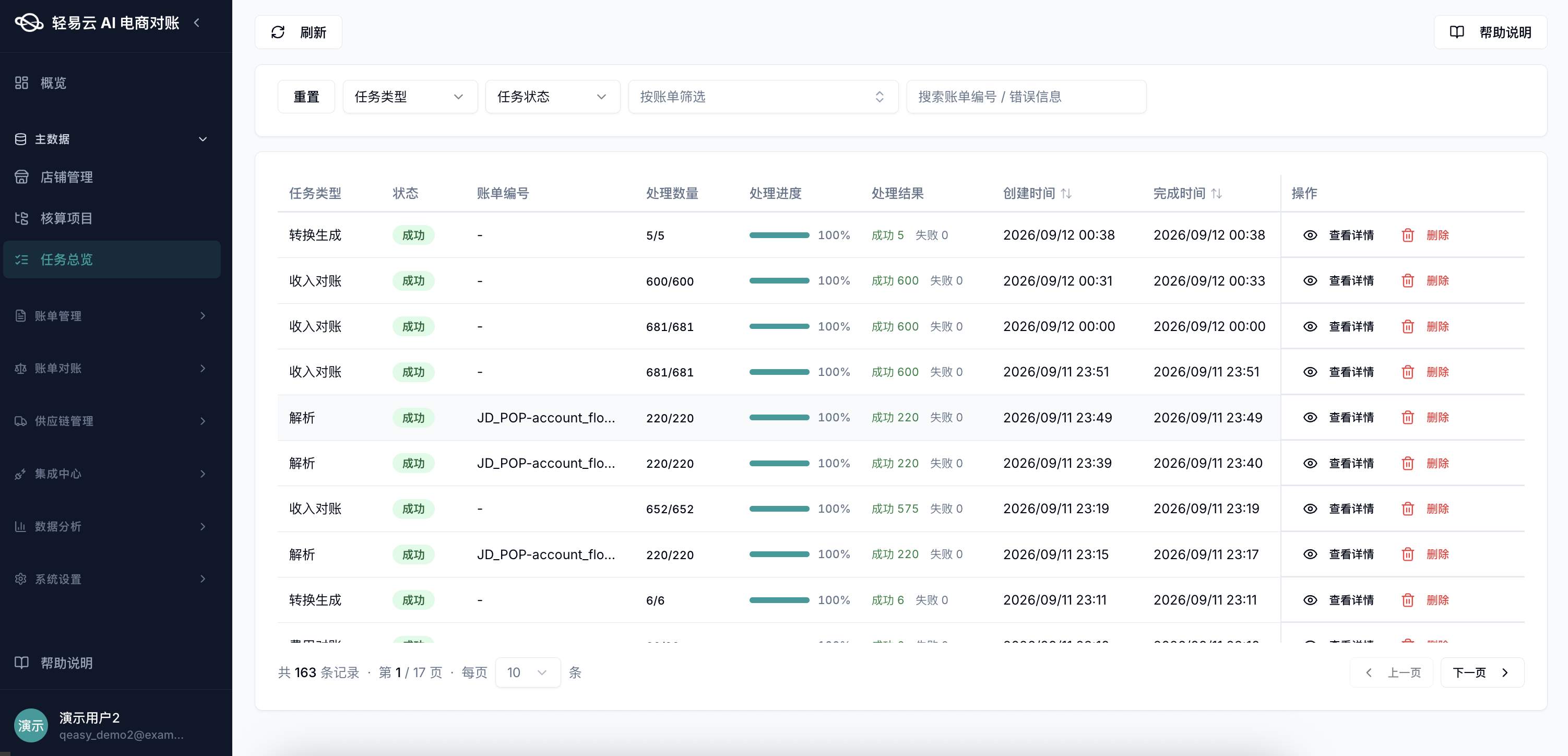Screen dimensions: 1568x756
Task: Click the 上一页 pagination button
Action: click(x=1392, y=672)
